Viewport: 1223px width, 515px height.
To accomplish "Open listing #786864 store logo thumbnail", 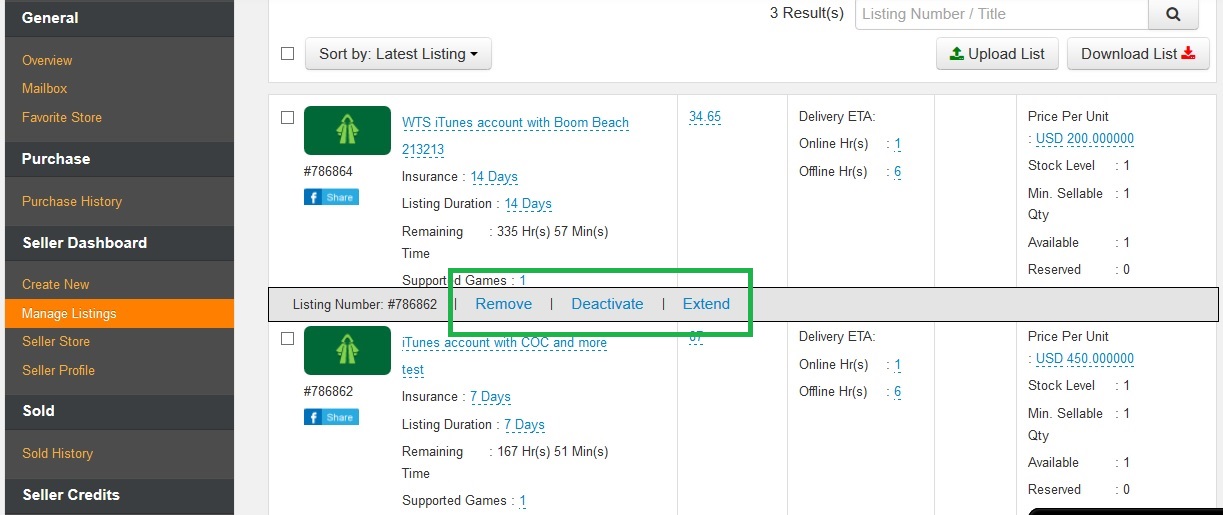I will 347,130.
